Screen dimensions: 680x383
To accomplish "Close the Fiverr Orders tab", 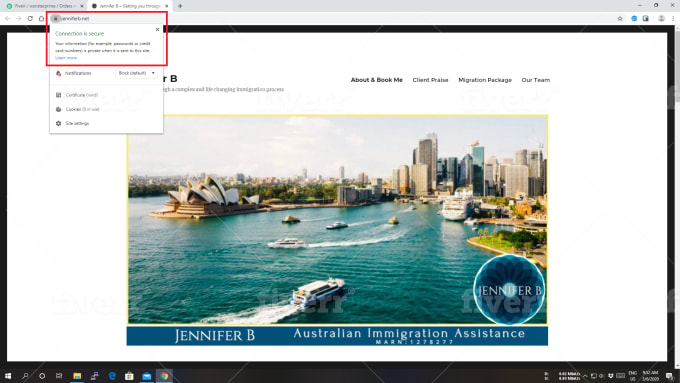I will tap(82, 6).
